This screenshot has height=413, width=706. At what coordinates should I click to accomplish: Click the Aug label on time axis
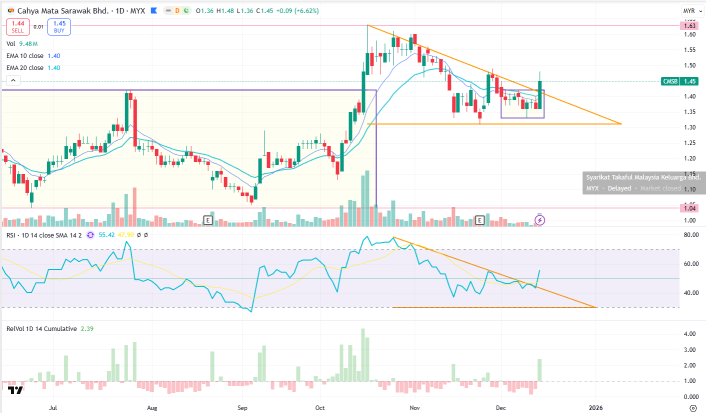(152, 408)
